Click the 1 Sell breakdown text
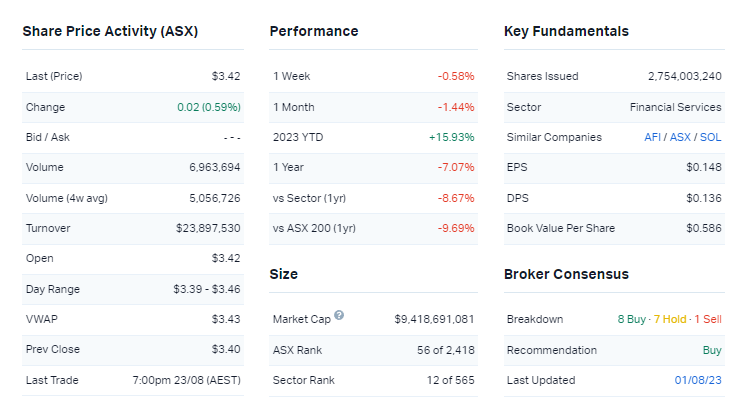This screenshot has width=749, height=411. coord(707,319)
